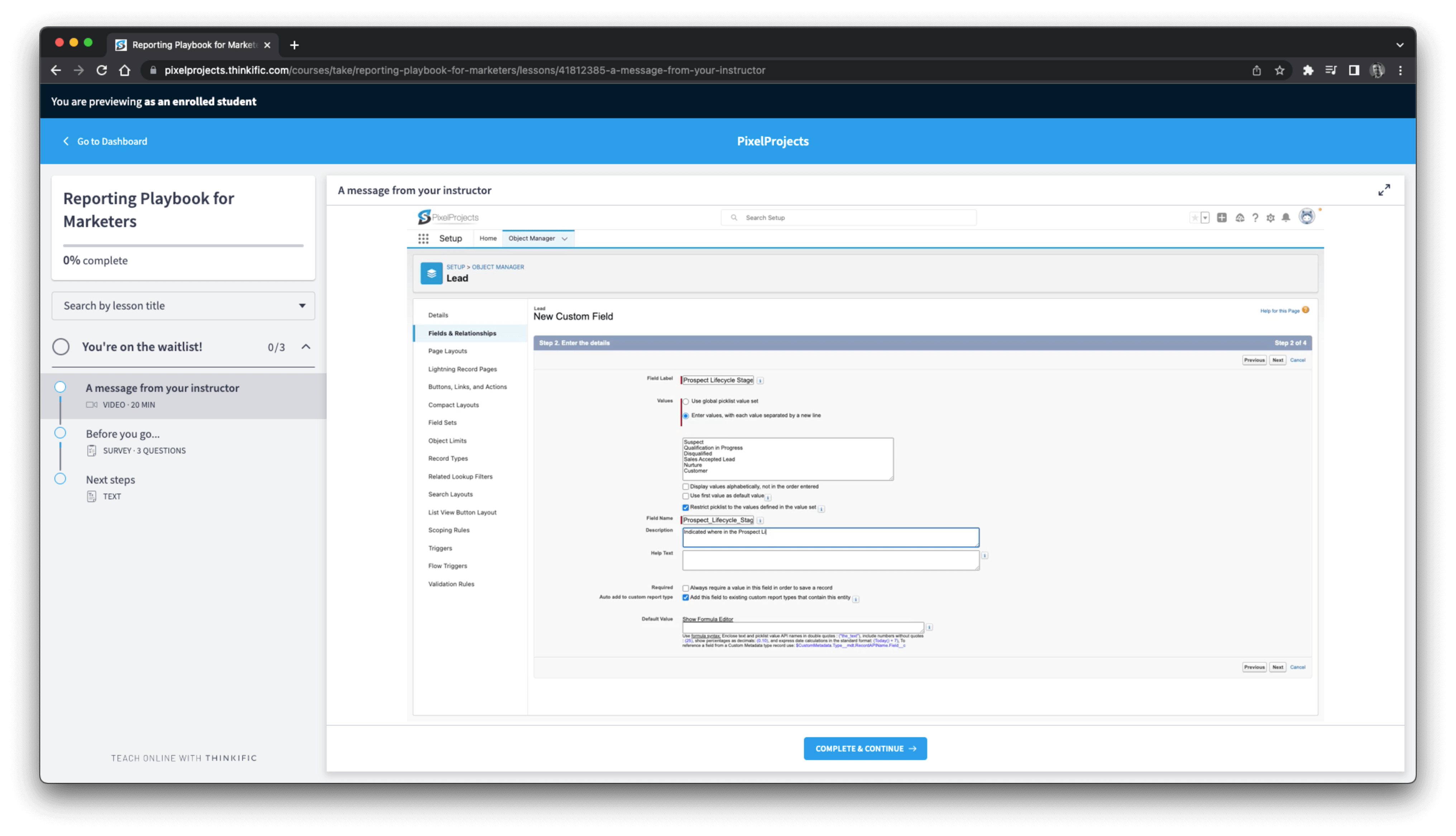
Task: Click the browser reload page icon
Action: [x=102, y=70]
